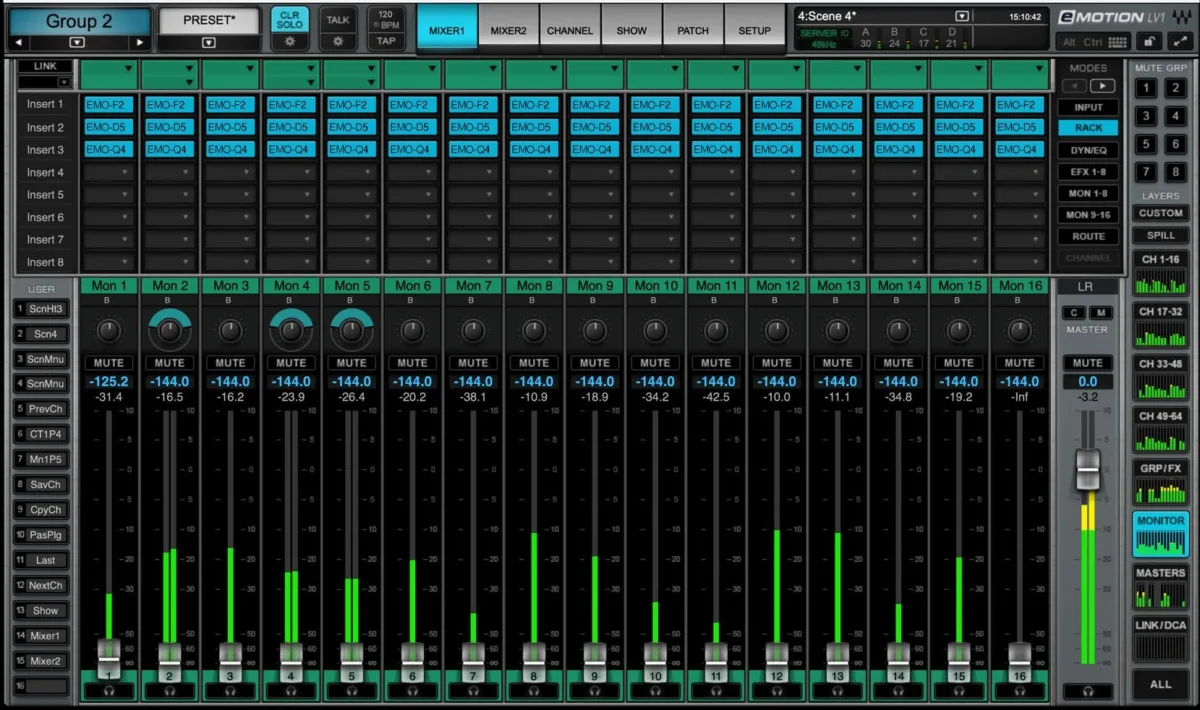Toggle the TALK button
Viewport: 1200px width, 710px height.
point(338,20)
